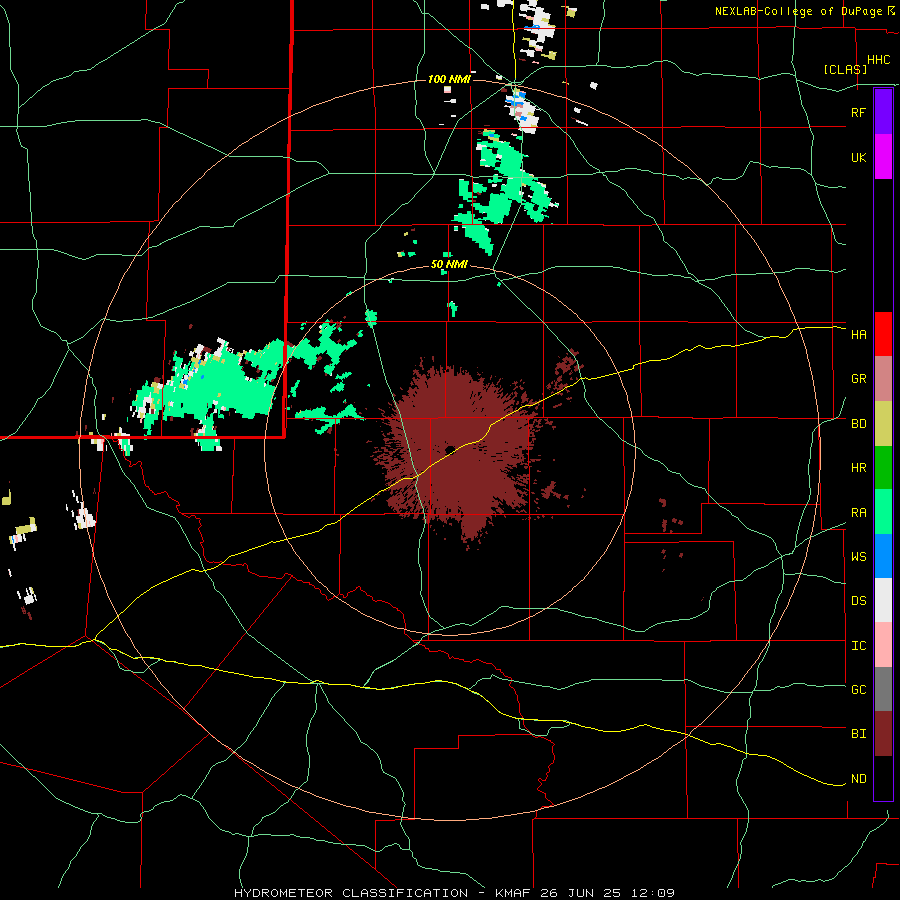This screenshot has width=900, height=900.
Task: Click the HR legend label
Action: point(858,468)
